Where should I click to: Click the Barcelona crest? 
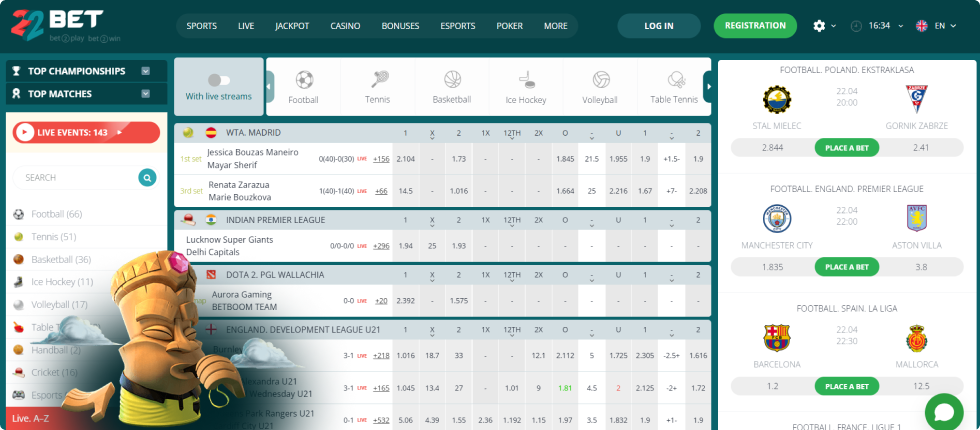[777, 338]
